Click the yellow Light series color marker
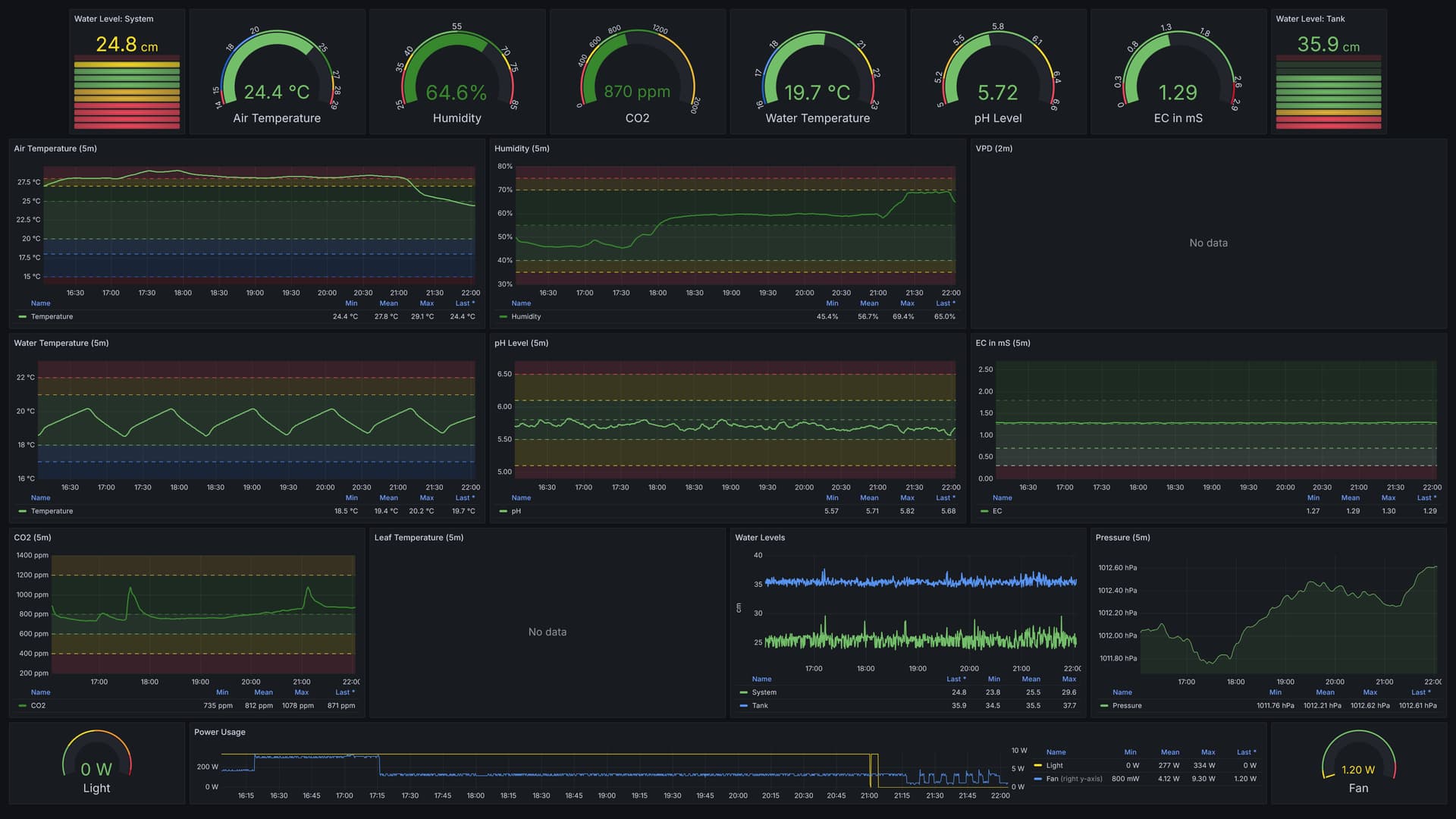1456x819 pixels. [x=1037, y=766]
